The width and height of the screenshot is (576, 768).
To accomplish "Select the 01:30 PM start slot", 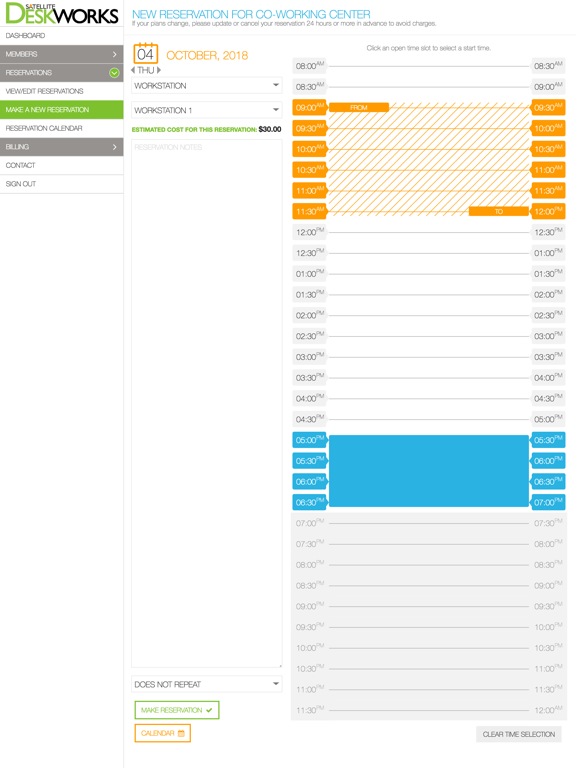I will click(310, 294).
